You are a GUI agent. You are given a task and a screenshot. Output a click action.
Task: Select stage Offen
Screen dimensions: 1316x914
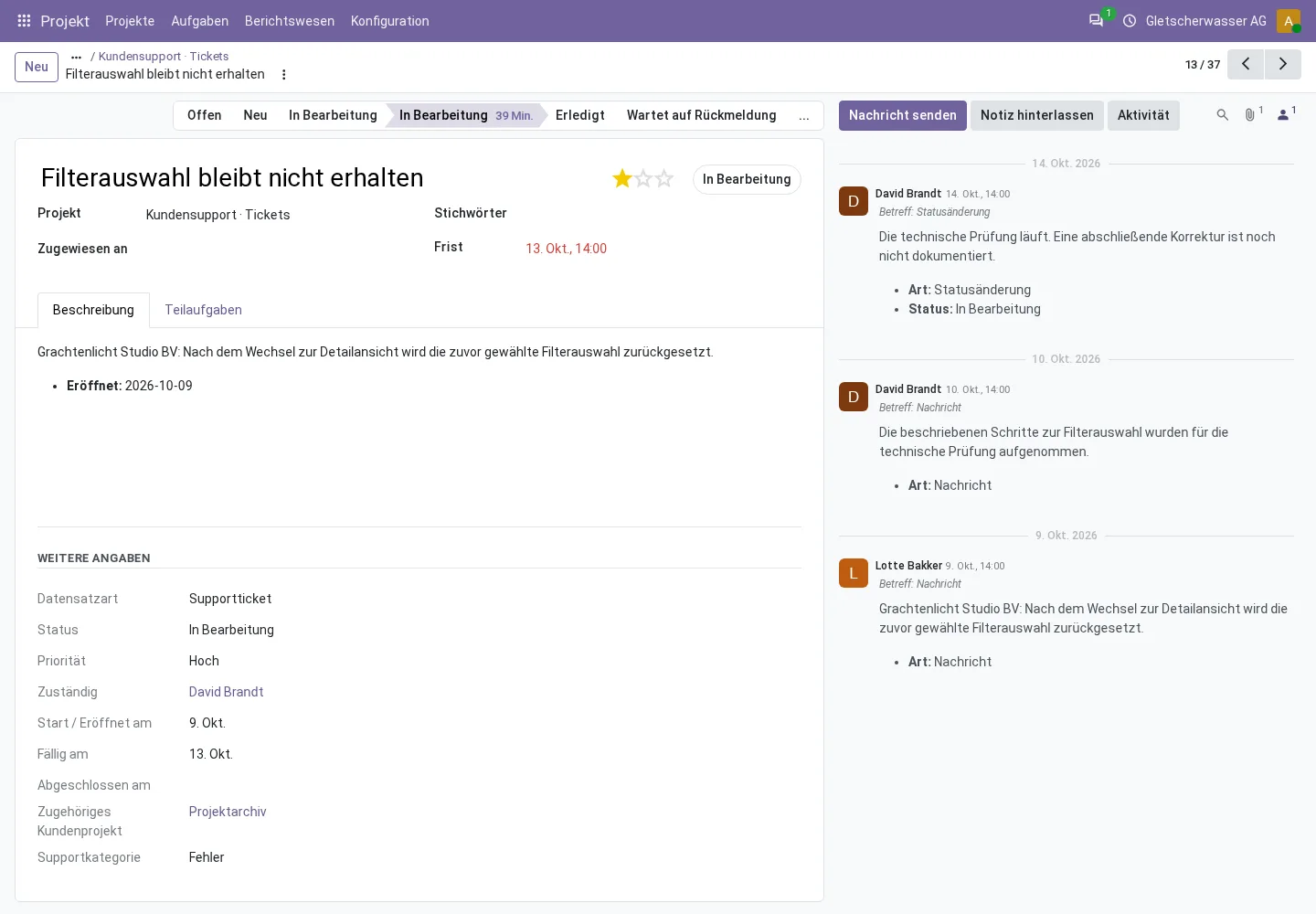[205, 115]
